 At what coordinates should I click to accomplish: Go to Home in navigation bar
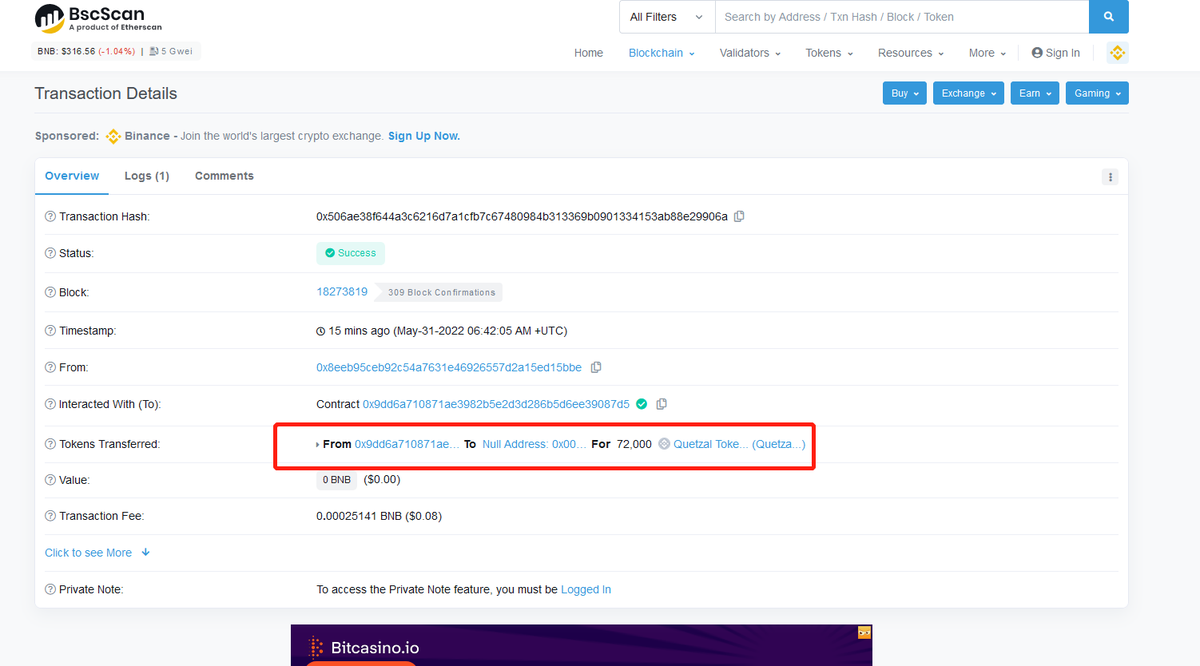[589, 53]
